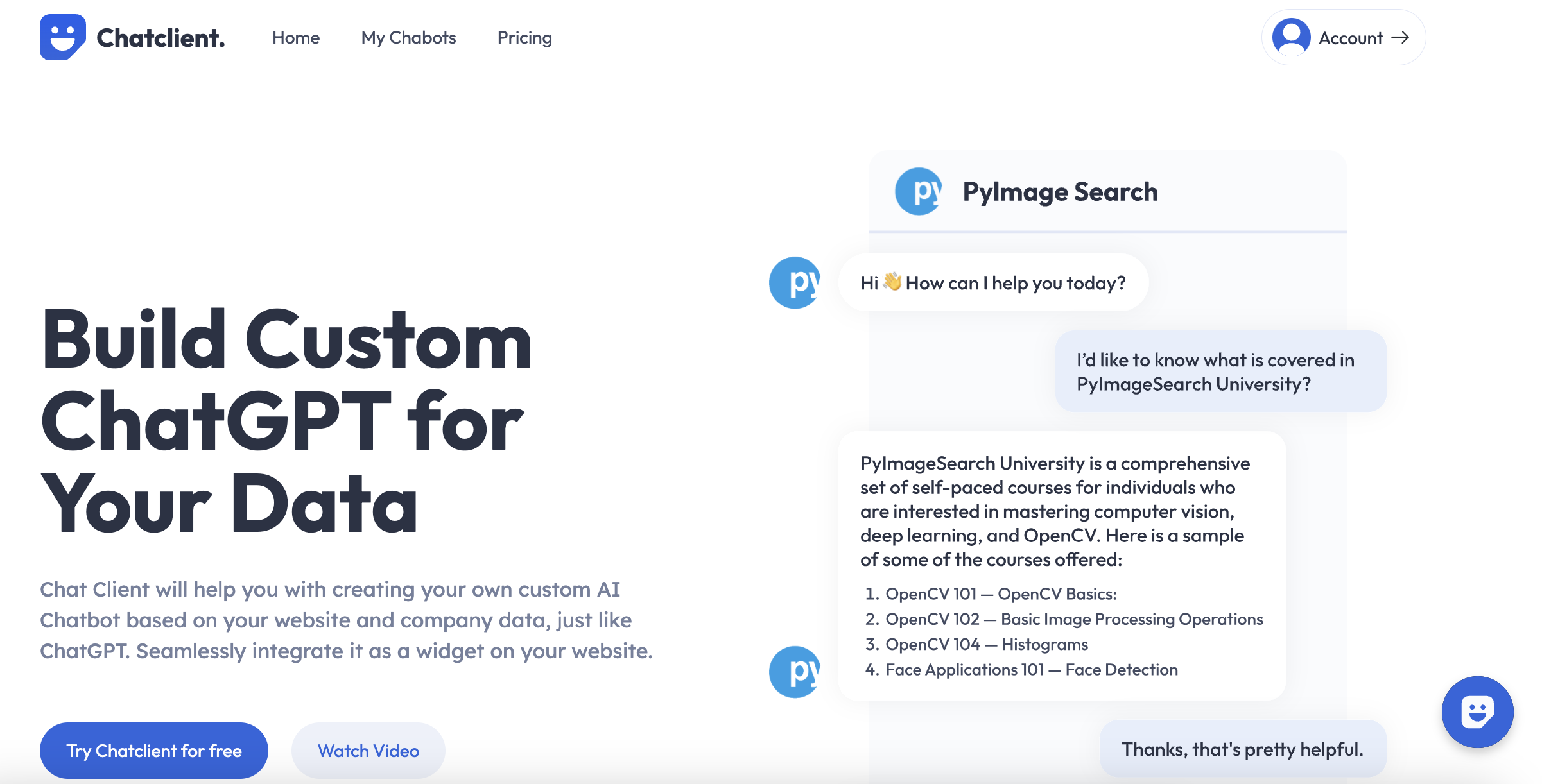1542x784 pixels.
Task: Click the arrow icon beside Account
Action: tap(1401, 37)
